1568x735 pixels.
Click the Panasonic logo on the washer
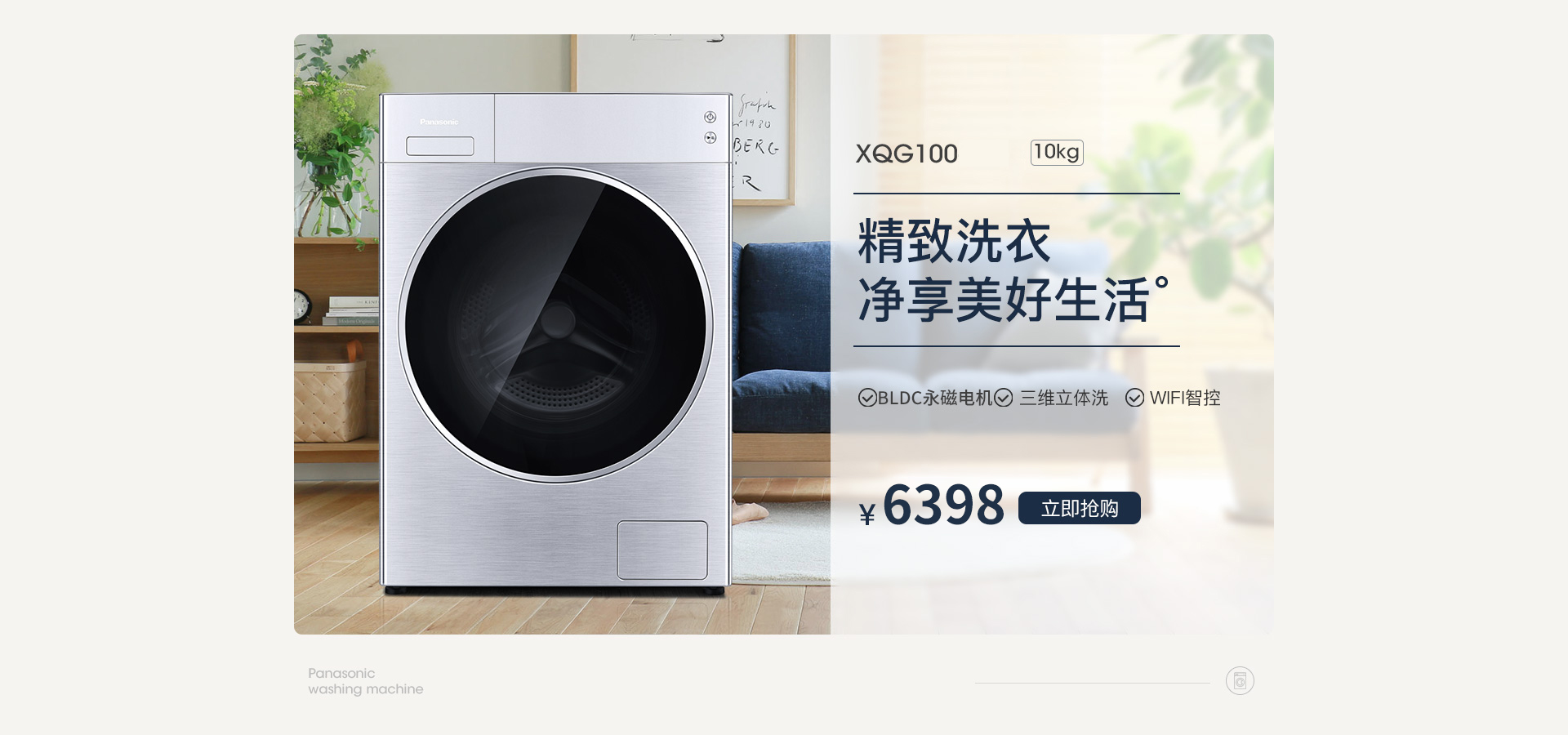click(x=439, y=122)
